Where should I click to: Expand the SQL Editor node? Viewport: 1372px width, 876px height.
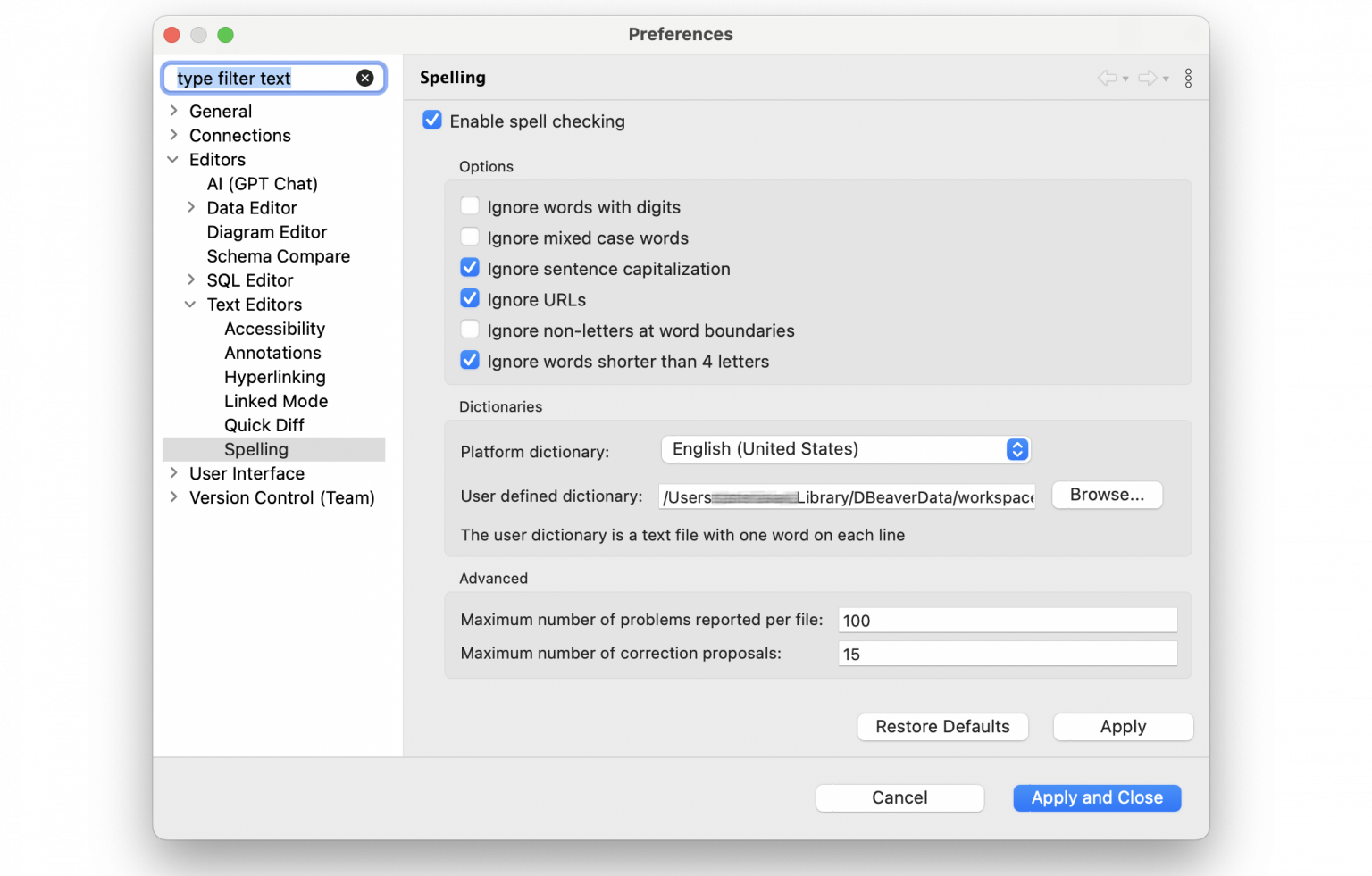click(x=191, y=280)
